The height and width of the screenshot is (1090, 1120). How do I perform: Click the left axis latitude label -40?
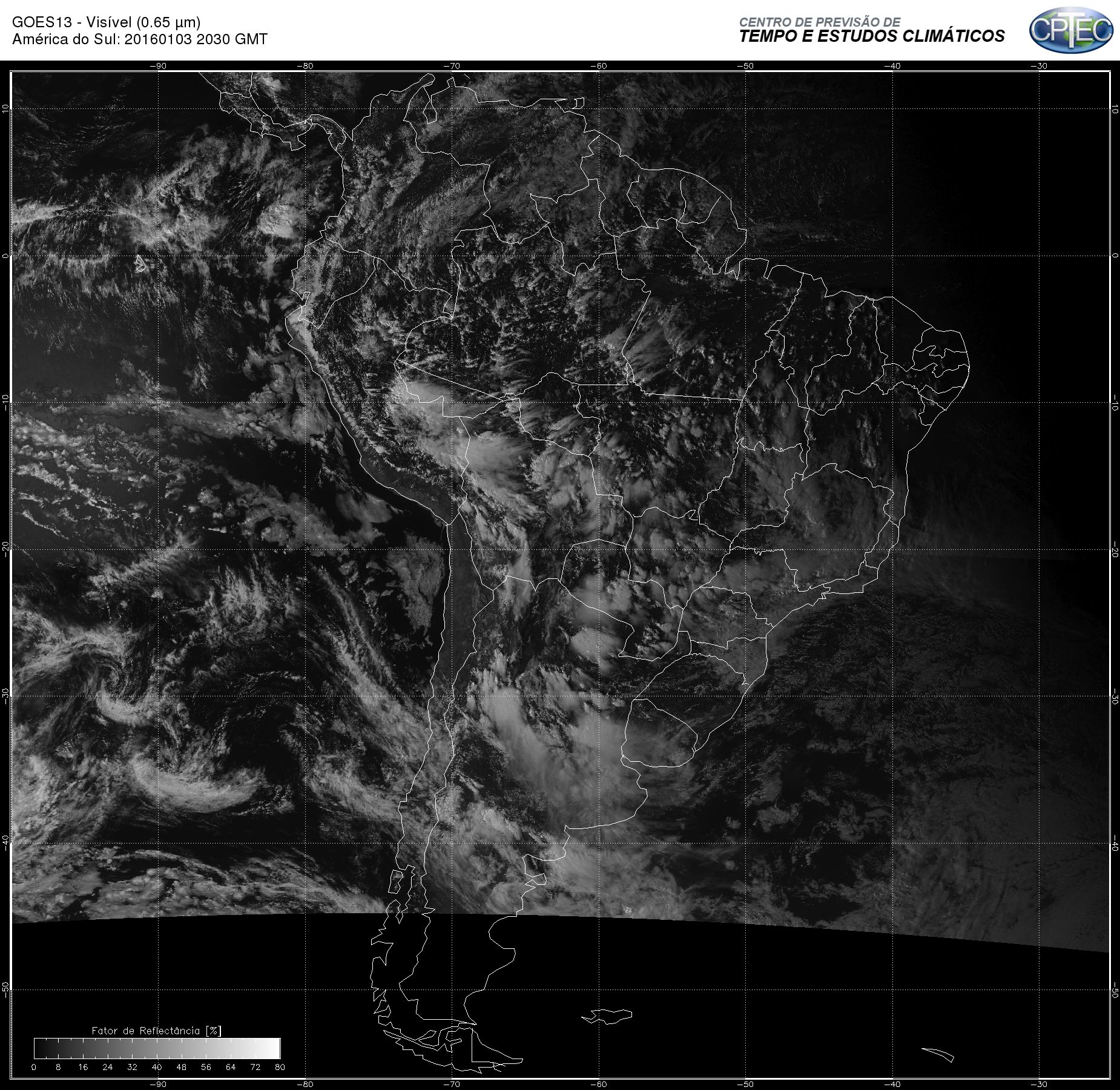coord(5,843)
